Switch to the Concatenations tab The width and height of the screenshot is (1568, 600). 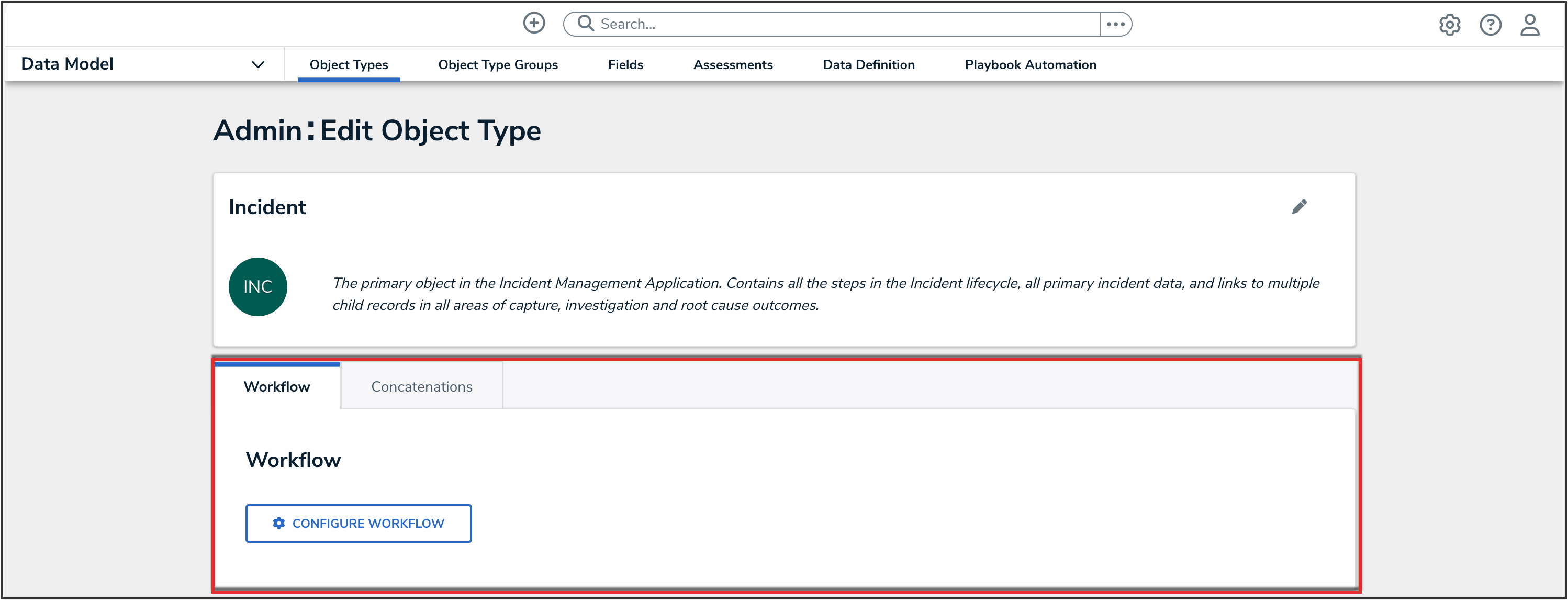click(421, 386)
